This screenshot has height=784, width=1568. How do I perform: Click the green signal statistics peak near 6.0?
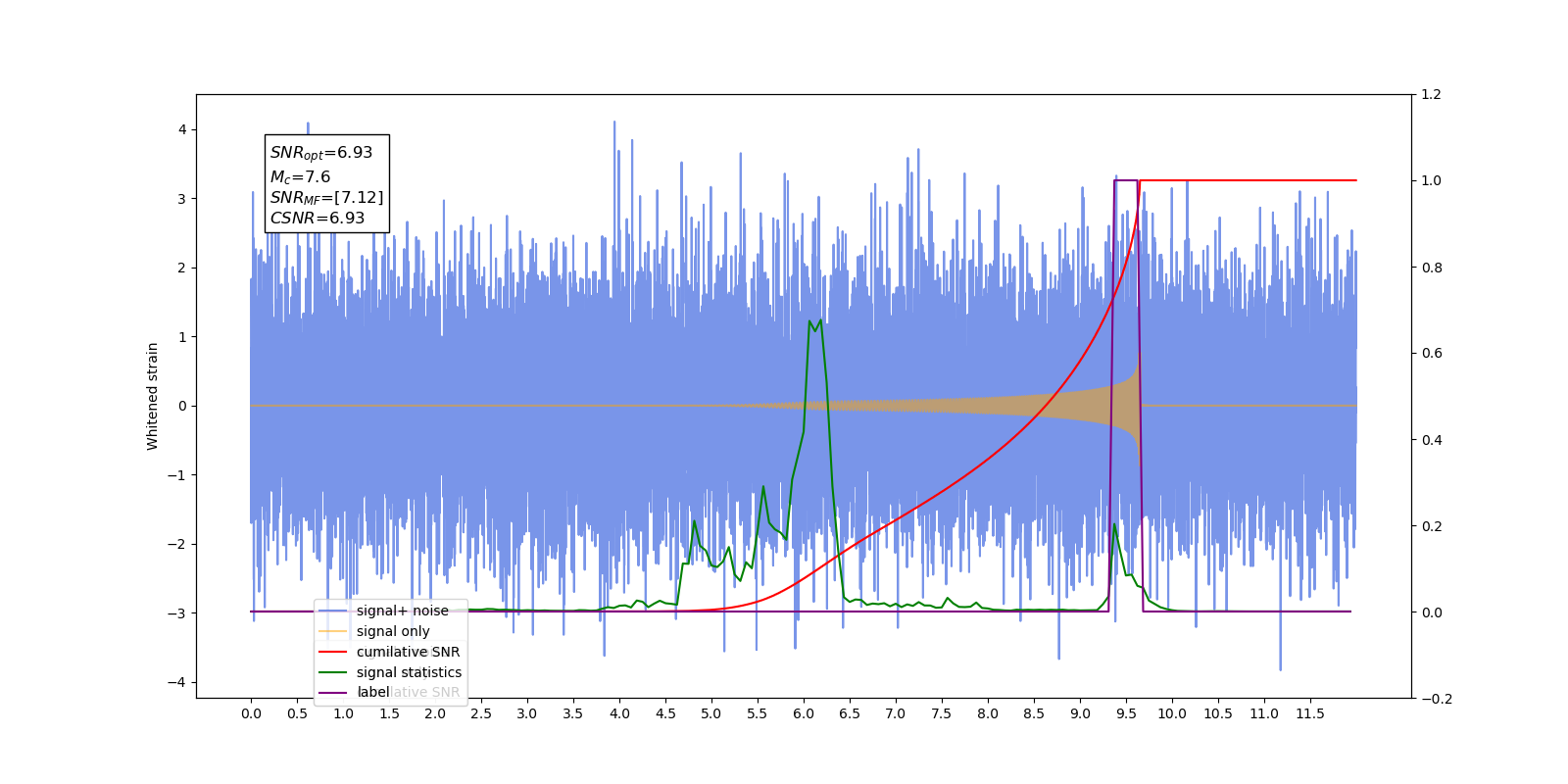click(x=815, y=323)
